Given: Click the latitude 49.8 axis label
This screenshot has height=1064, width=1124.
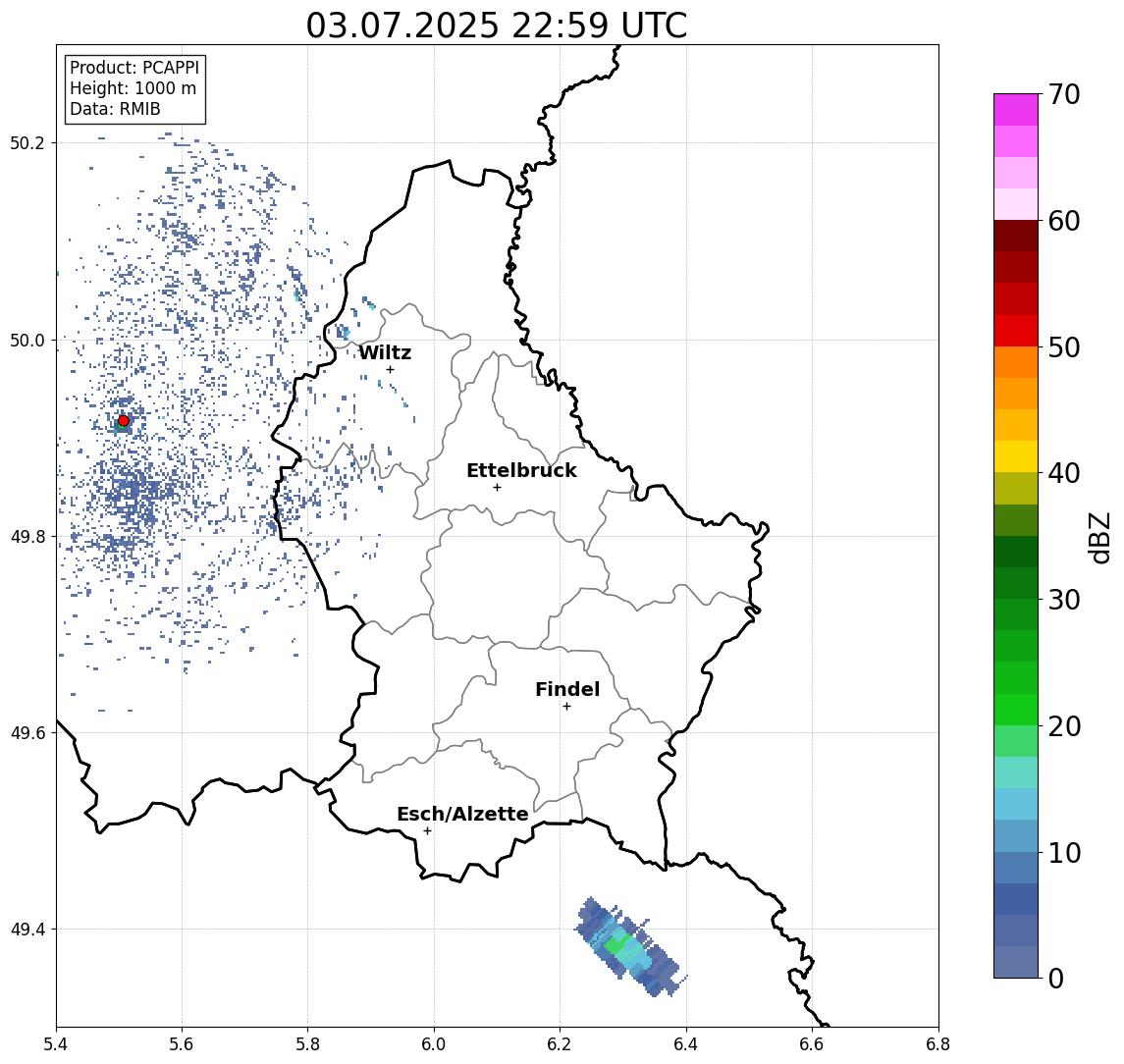Looking at the screenshot, I should coord(27,536).
